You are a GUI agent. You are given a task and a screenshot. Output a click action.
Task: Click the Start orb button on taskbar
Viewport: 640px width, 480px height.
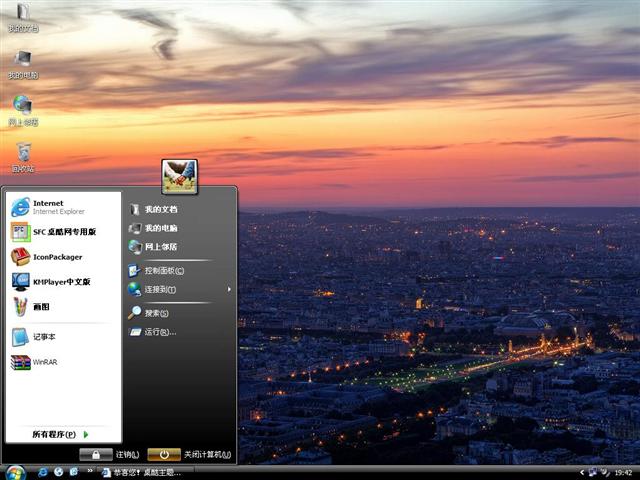click(x=14, y=471)
